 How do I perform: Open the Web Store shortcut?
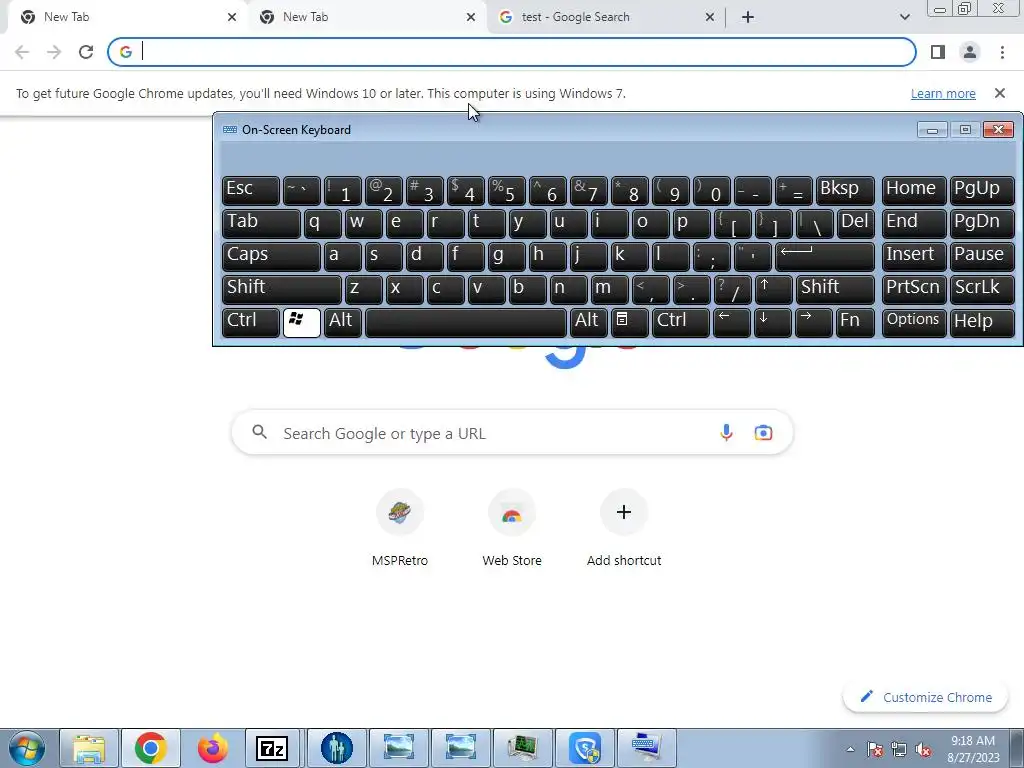(x=512, y=528)
